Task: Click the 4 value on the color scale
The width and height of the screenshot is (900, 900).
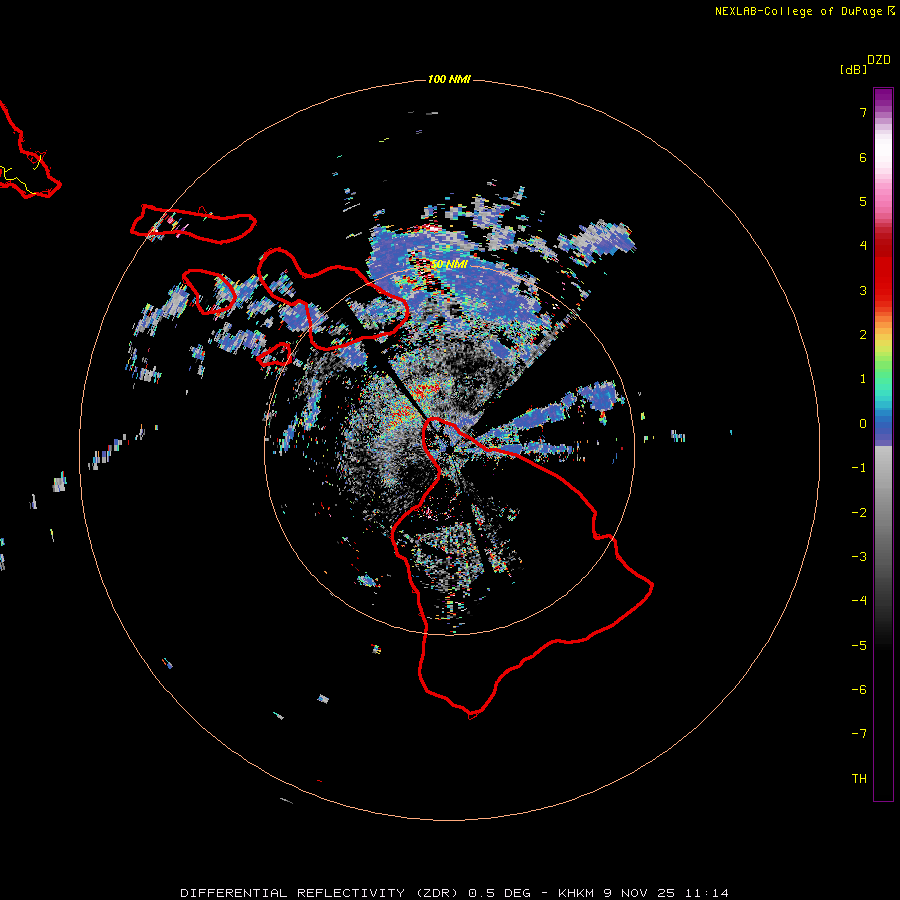Action: click(863, 246)
